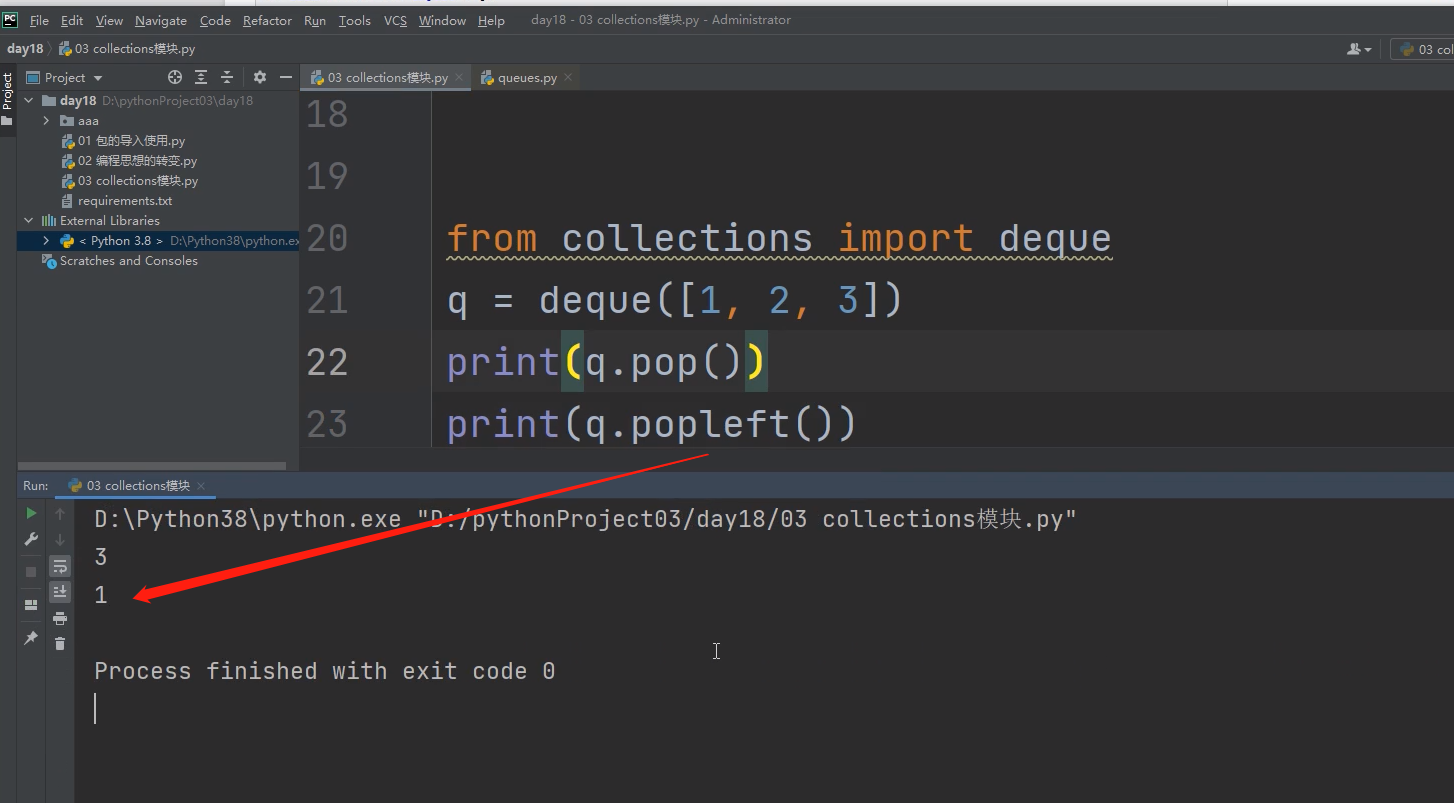This screenshot has width=1454, height=803.
Task: Click the PyCharm logo icon in the title bar
Action: point(10,19)
